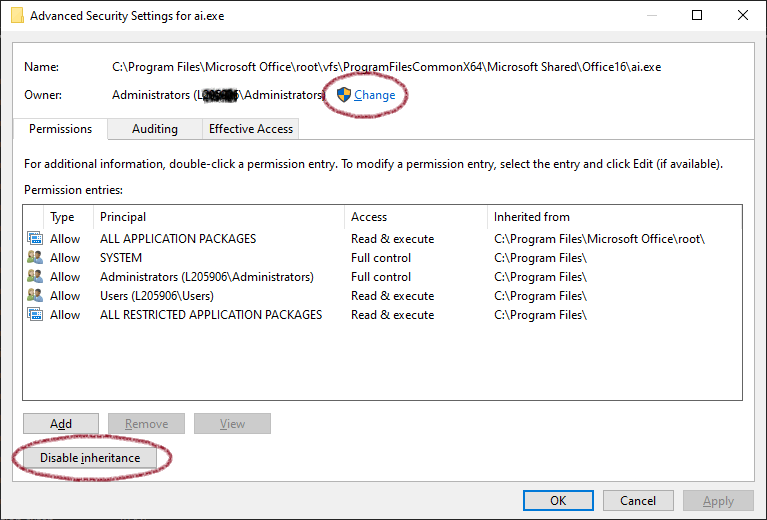Click the Add button
The height and width of the screenshot is (520, 767).
(61, 424)
